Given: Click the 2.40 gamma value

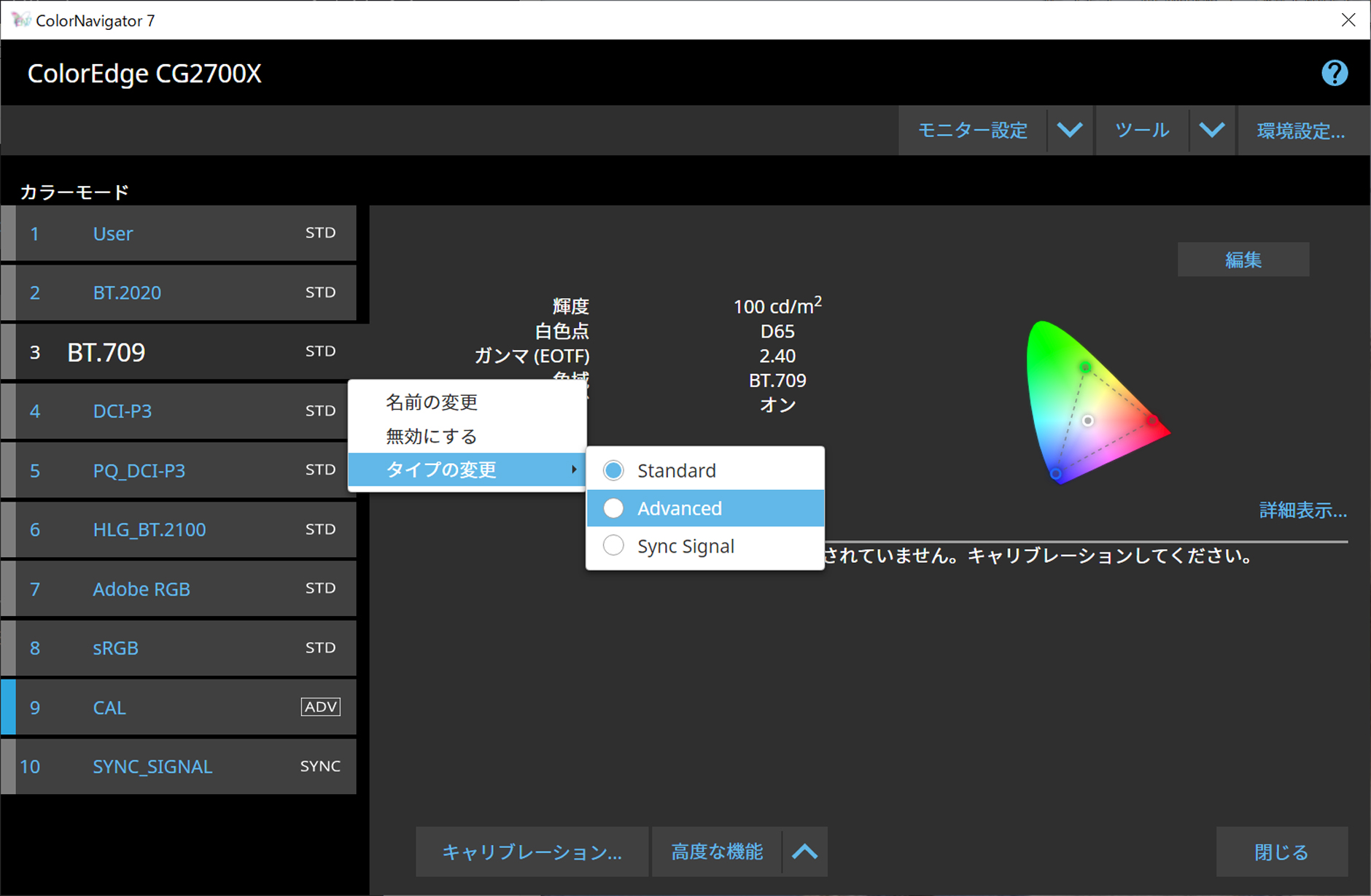Looking at the screenshot, I should click(x=777, y=356).
